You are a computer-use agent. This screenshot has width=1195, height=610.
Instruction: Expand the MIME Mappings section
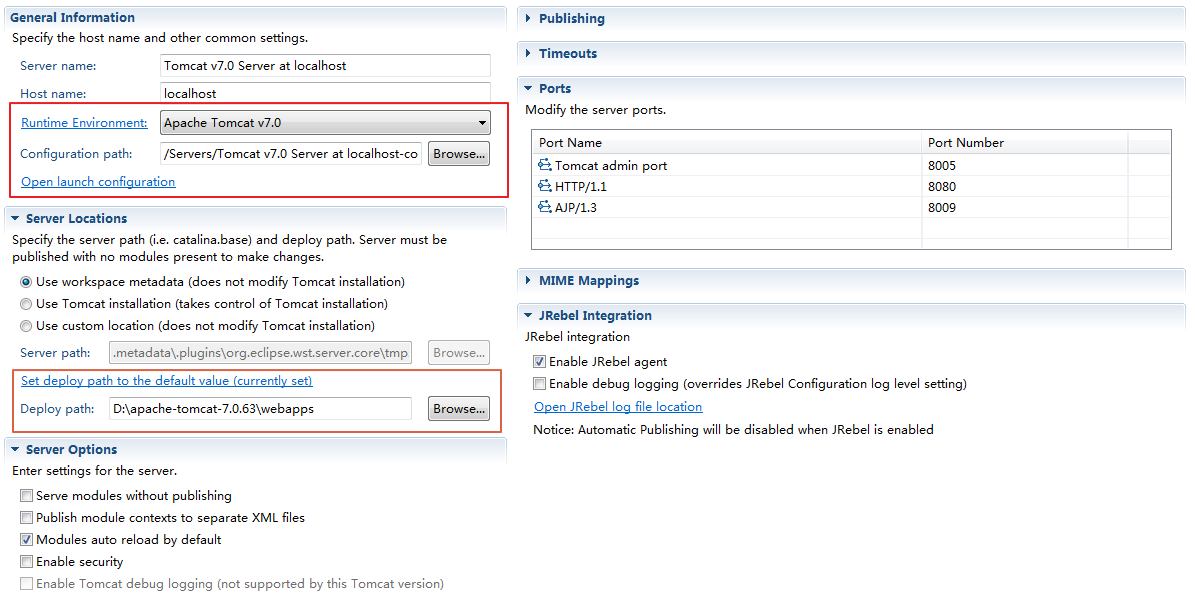(x=528, y=281)
